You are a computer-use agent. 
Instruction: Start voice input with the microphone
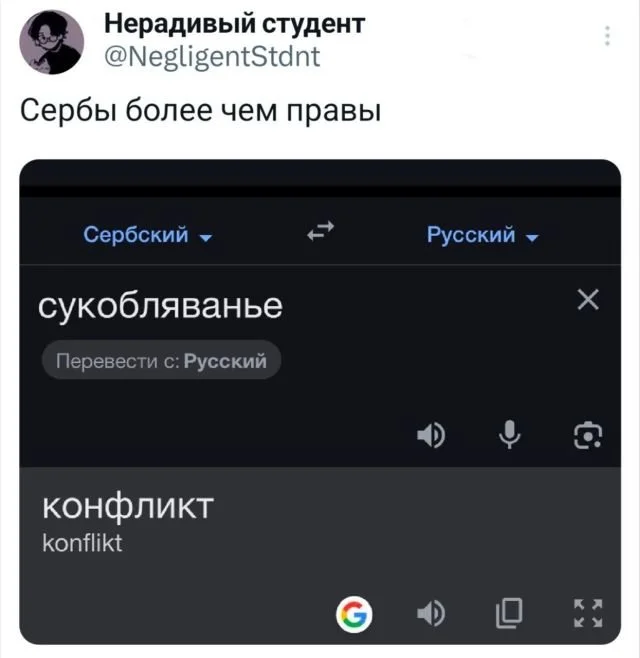coord(509,434)
